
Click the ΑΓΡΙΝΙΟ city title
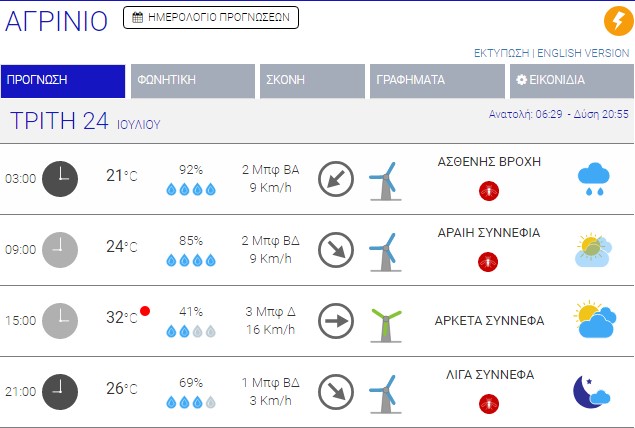[x=57, y=20]
